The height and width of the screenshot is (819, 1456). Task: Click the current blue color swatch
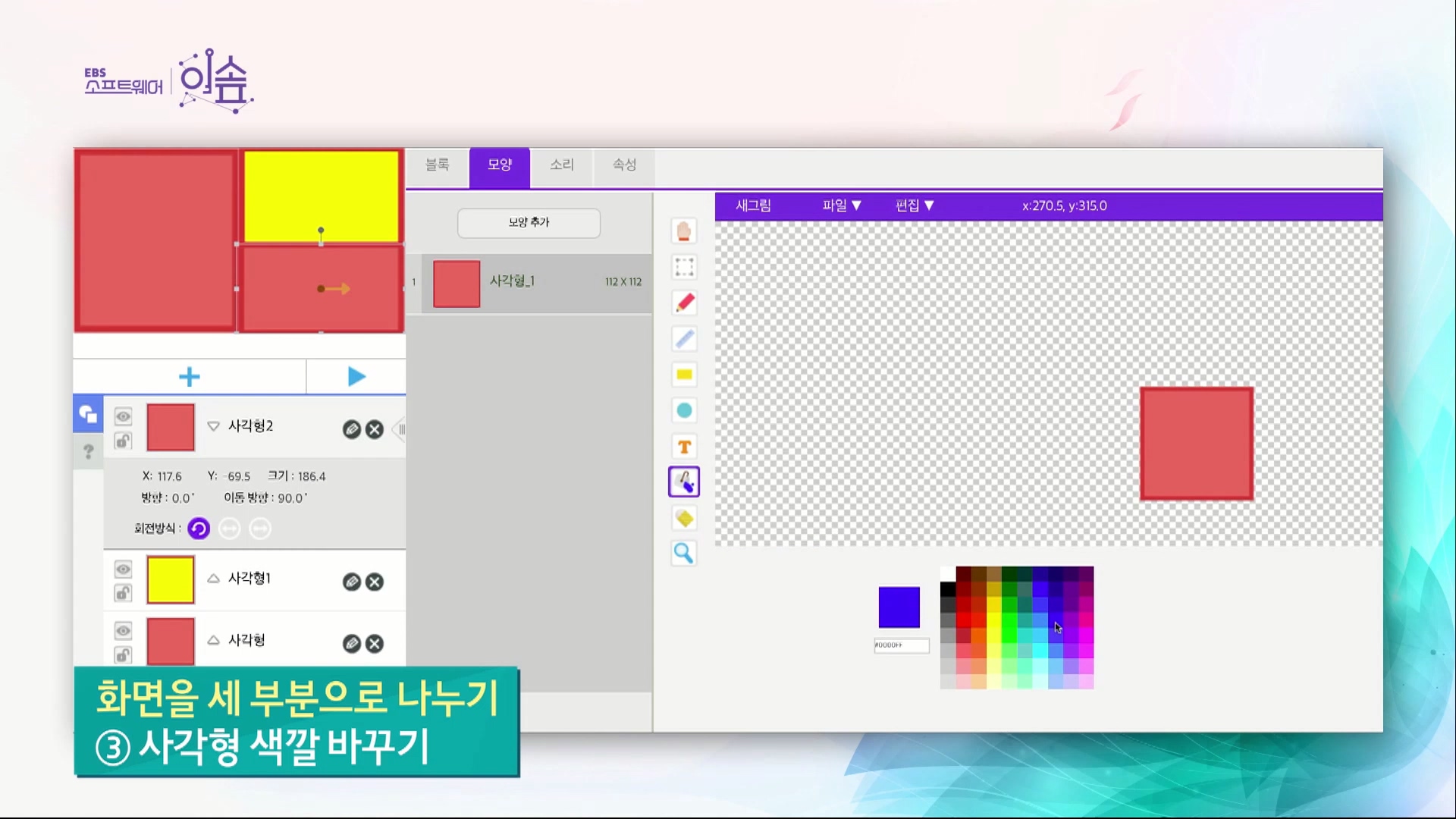899,607
